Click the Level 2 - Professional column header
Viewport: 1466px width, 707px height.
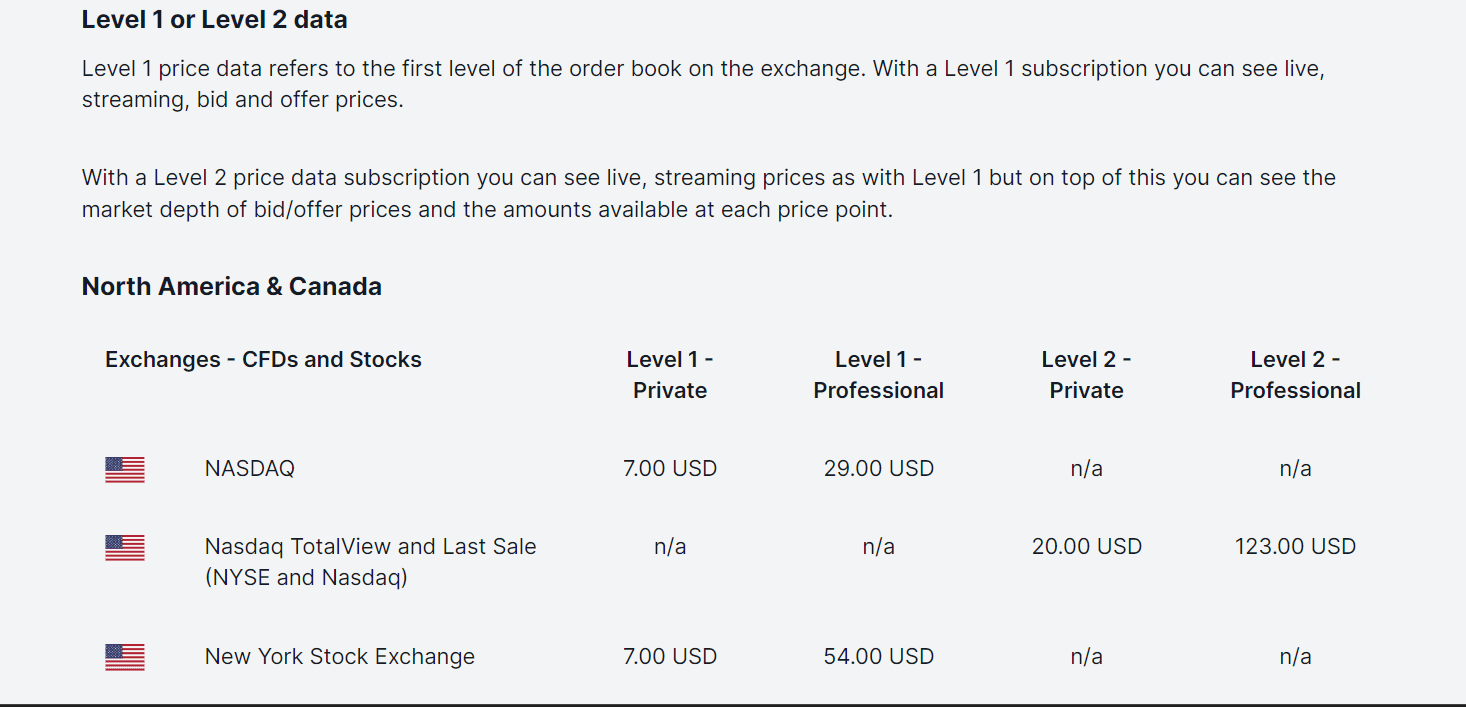click(x=1296, y=375)
